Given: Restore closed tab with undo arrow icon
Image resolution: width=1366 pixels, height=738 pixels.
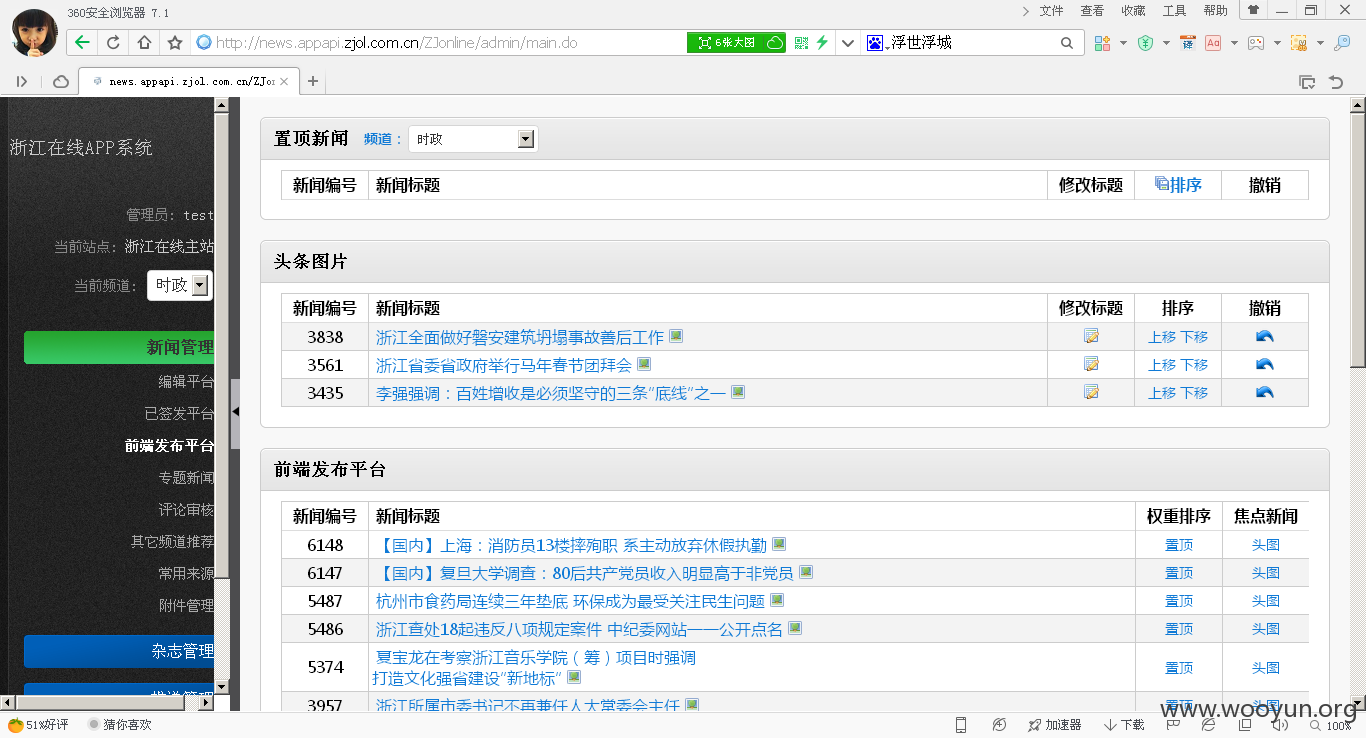Looking at the screenshot, I should (1336, 82).
